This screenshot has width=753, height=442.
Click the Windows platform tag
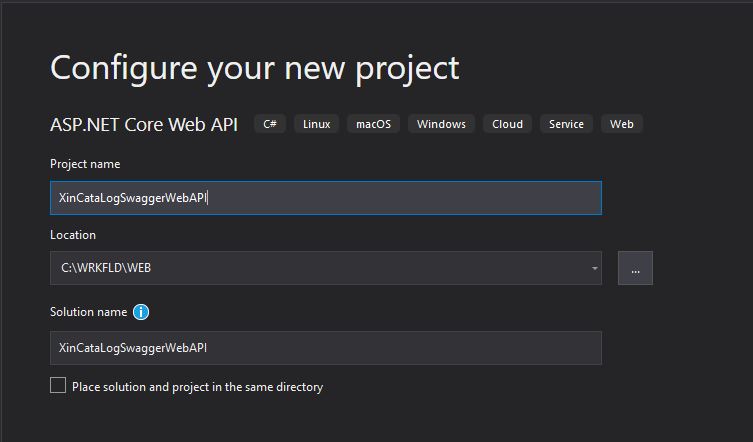(x=441, y=124)
